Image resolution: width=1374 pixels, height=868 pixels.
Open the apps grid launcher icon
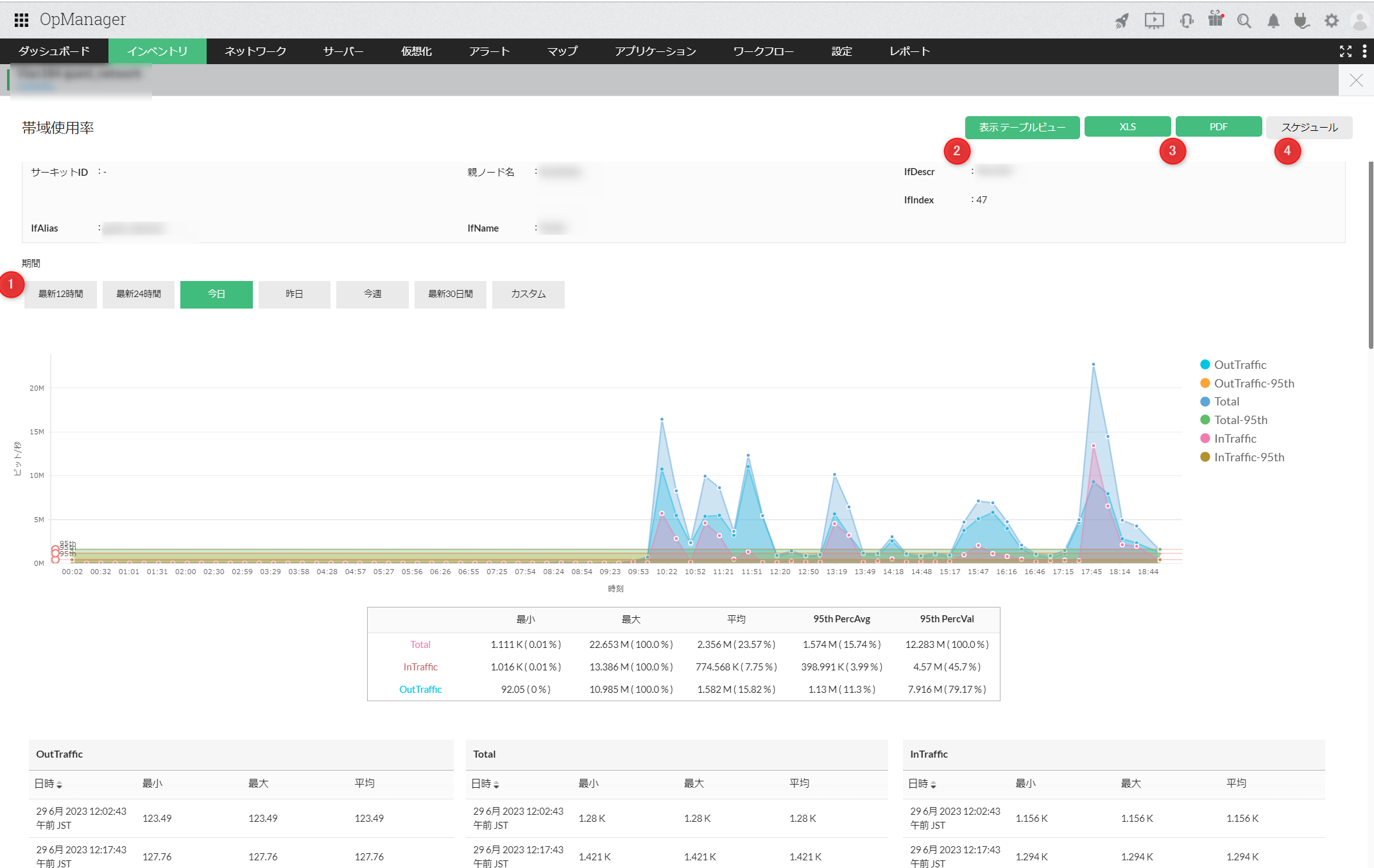click(x=21, y=20)
